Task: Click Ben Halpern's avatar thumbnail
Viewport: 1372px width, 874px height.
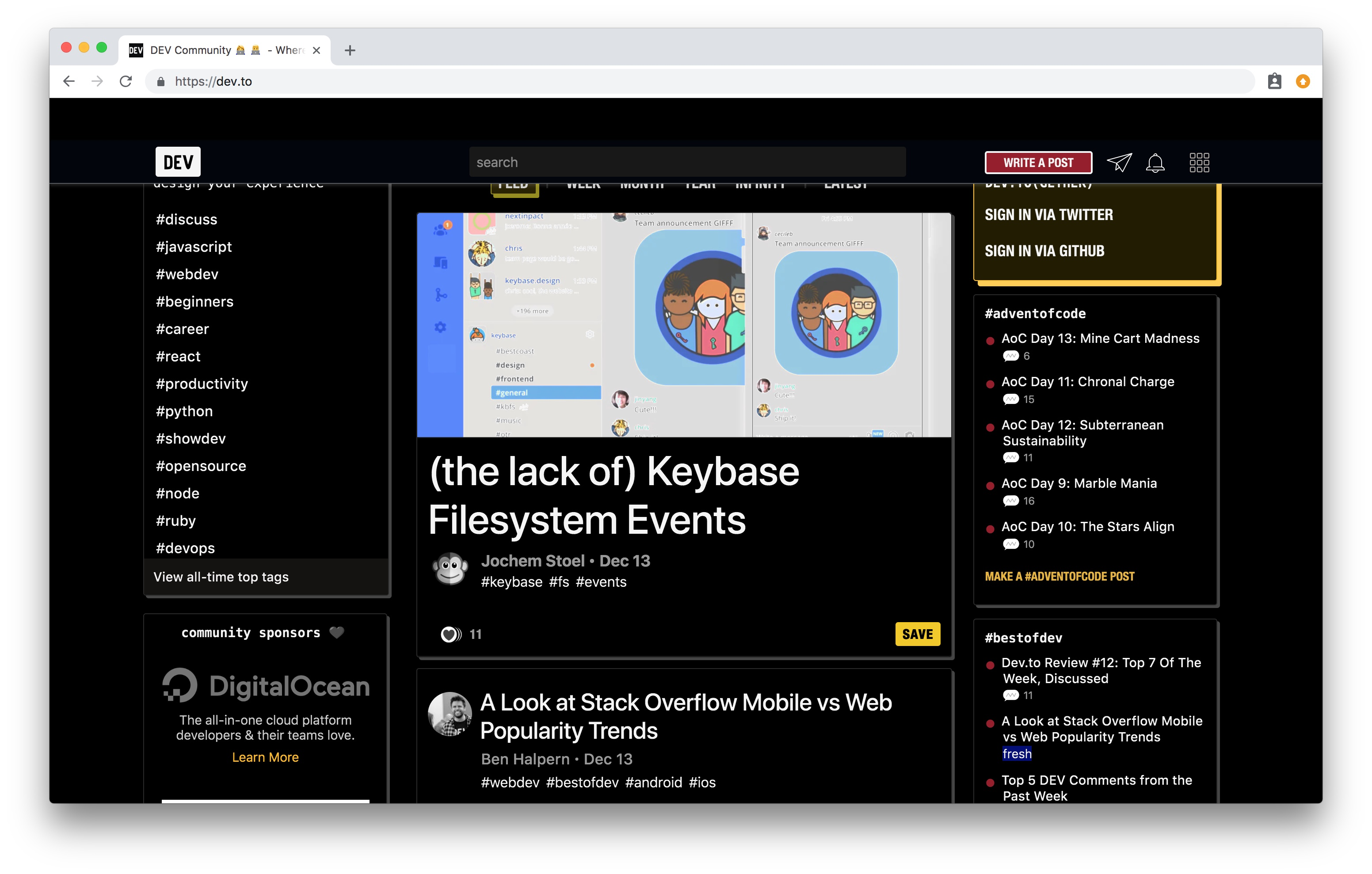Action: click(450, 713)
